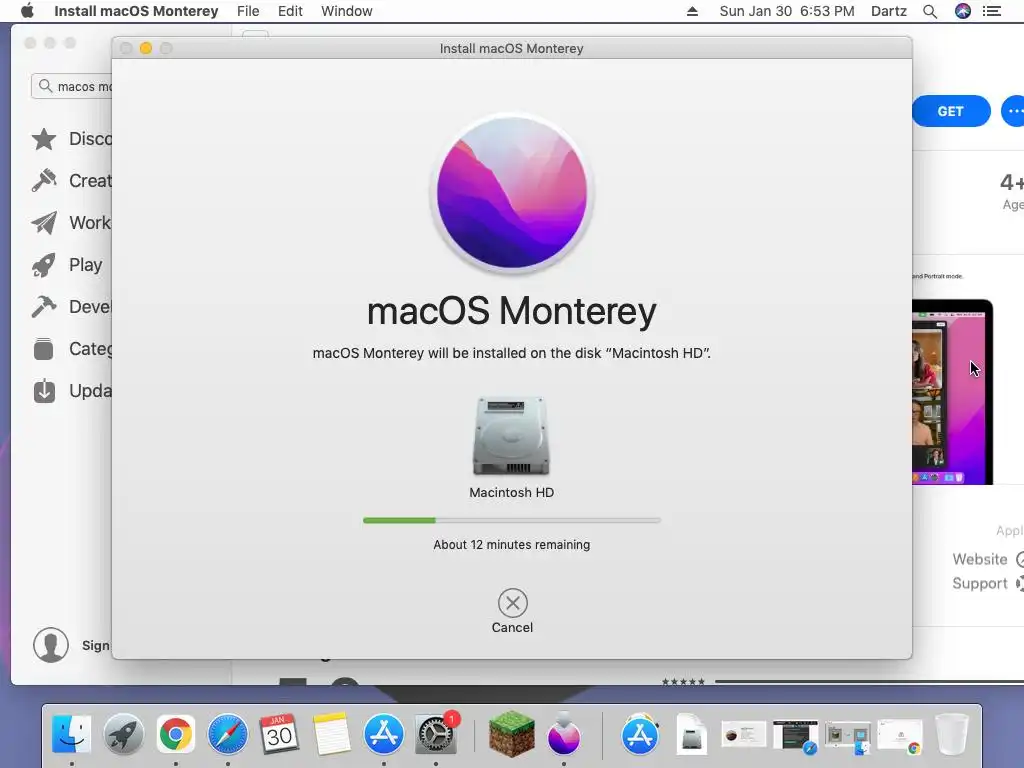Open the Window menu
This screenshot has height=768, width=1024.
[x=346, y=11]
